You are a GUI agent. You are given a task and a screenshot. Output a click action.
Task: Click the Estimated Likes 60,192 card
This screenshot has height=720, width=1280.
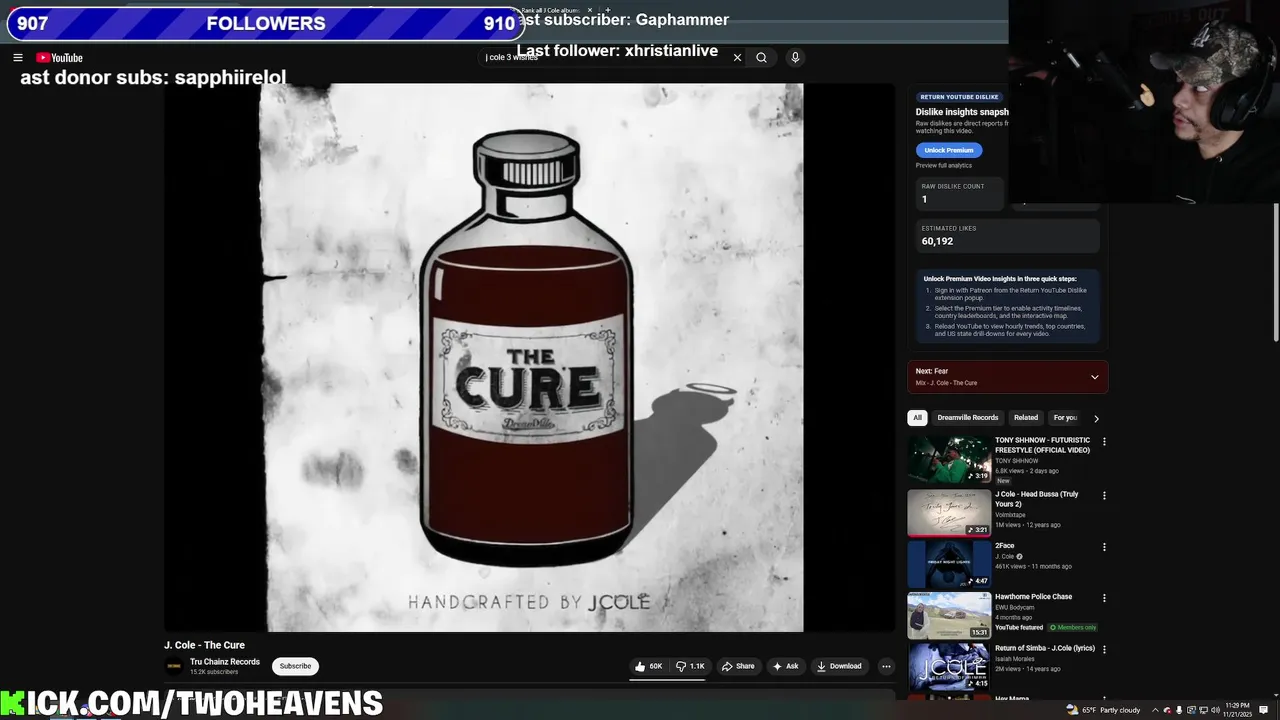click(1007, 236)
